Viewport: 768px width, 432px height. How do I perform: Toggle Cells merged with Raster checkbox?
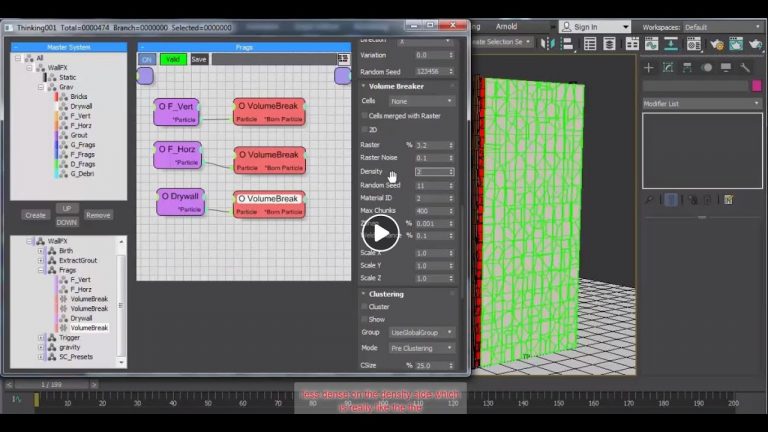tap(364, 116)
